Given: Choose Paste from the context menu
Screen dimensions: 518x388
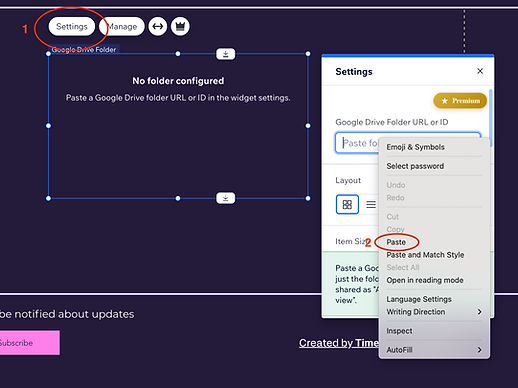Looking at the screenshot, I should 434,242.
